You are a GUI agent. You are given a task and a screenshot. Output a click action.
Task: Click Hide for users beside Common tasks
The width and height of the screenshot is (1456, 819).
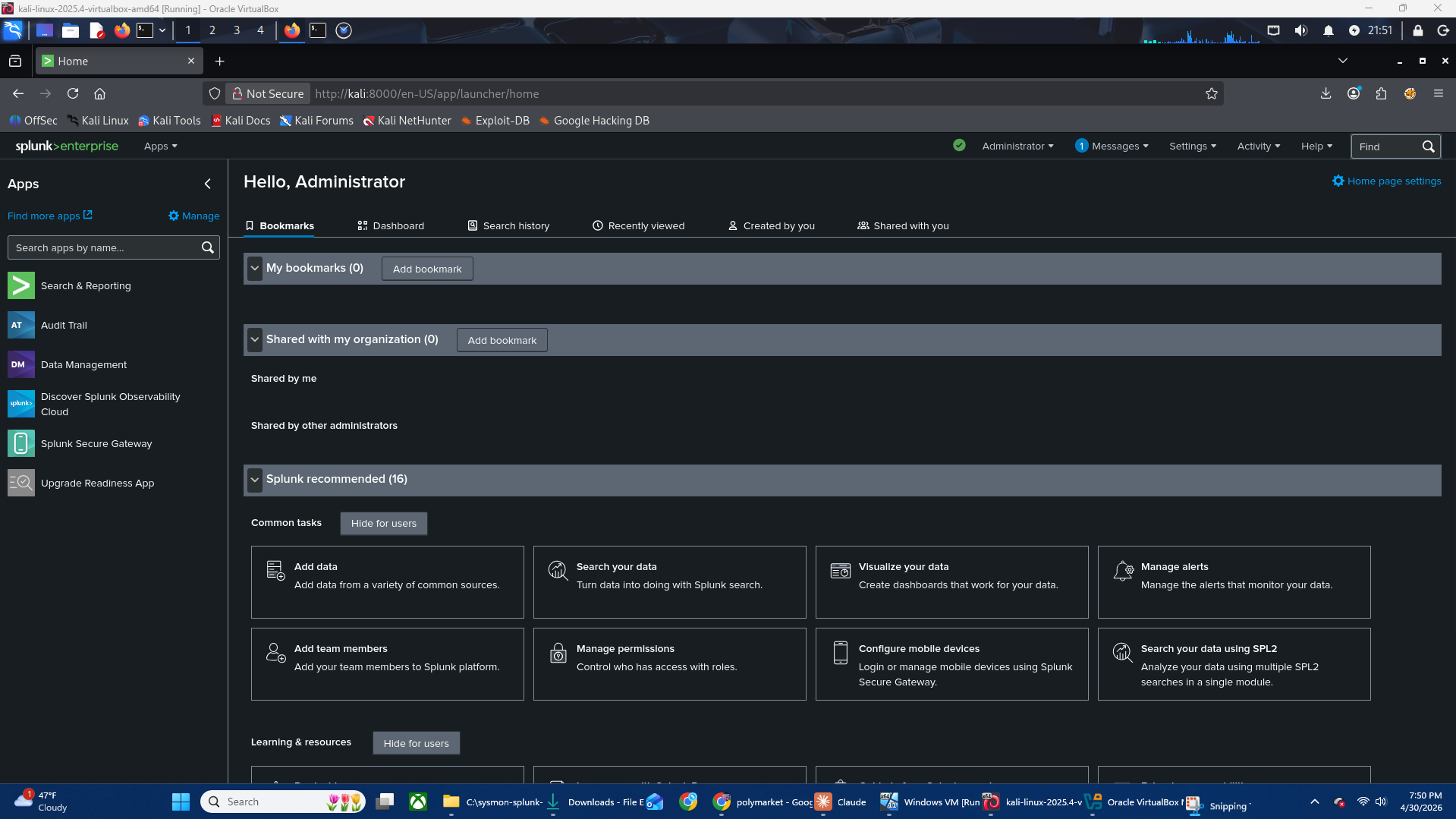pyautogui.click(x=384, y=523)
